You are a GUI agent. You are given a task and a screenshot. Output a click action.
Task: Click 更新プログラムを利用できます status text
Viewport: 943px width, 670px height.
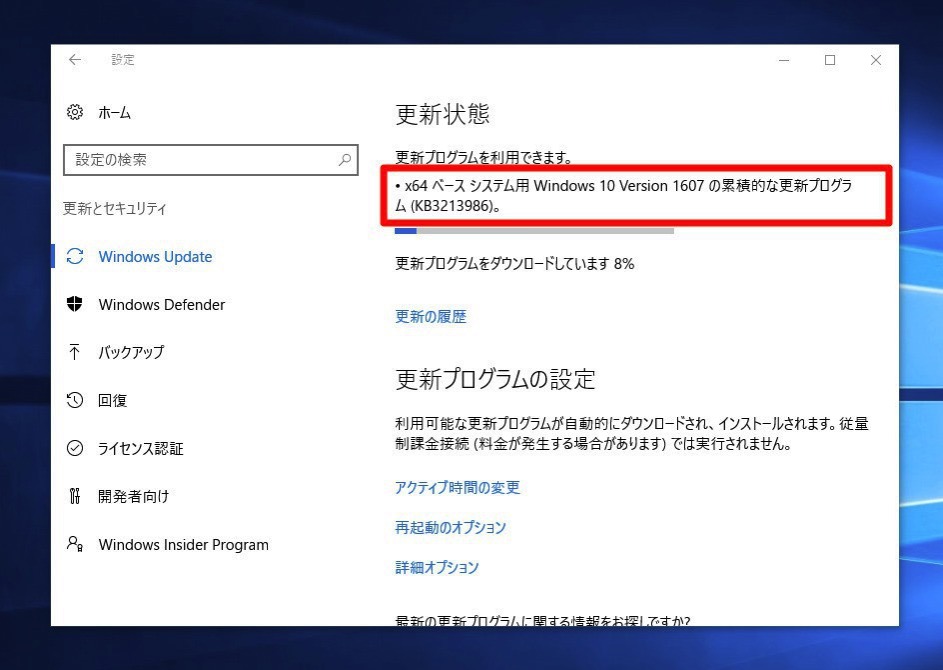coord(484,158)
